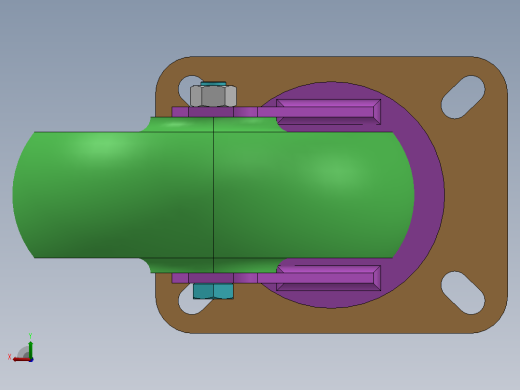Image resolution: width=520 pixels, height=390 pixels.
Task: Click the red X axis arrow
Action: pos(21,359)
